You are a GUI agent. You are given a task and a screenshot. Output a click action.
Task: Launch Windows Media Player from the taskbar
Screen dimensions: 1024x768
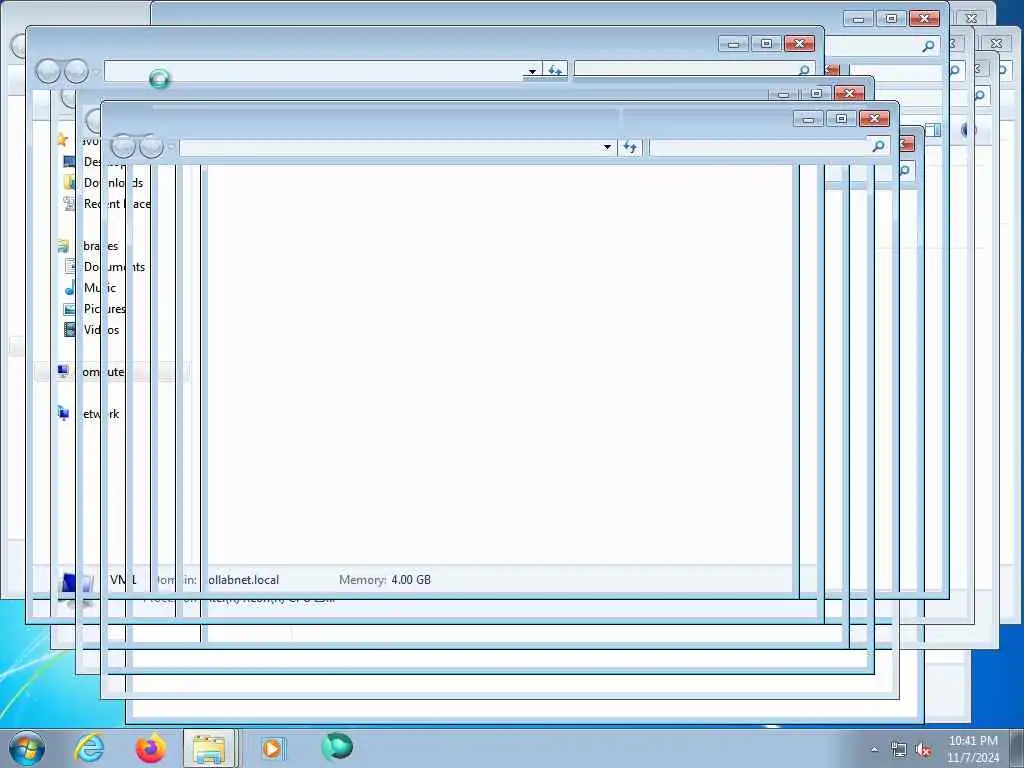272,748
